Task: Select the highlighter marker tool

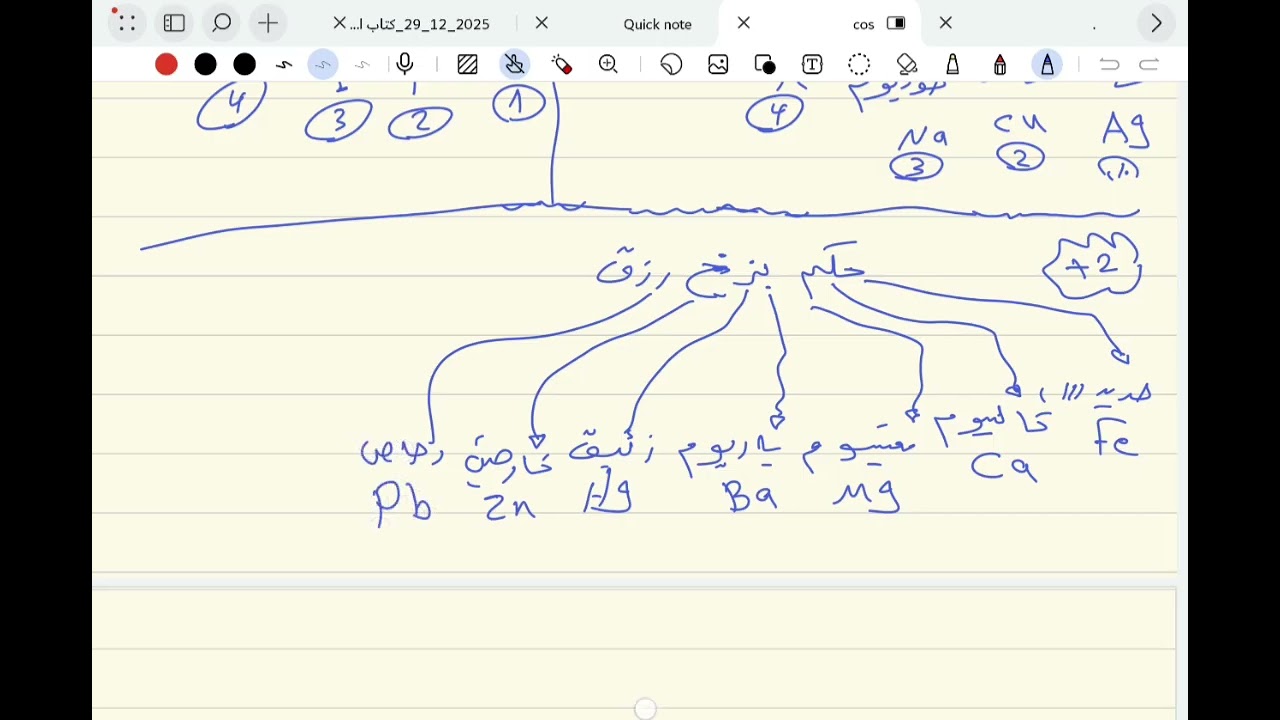Action: 953,65
